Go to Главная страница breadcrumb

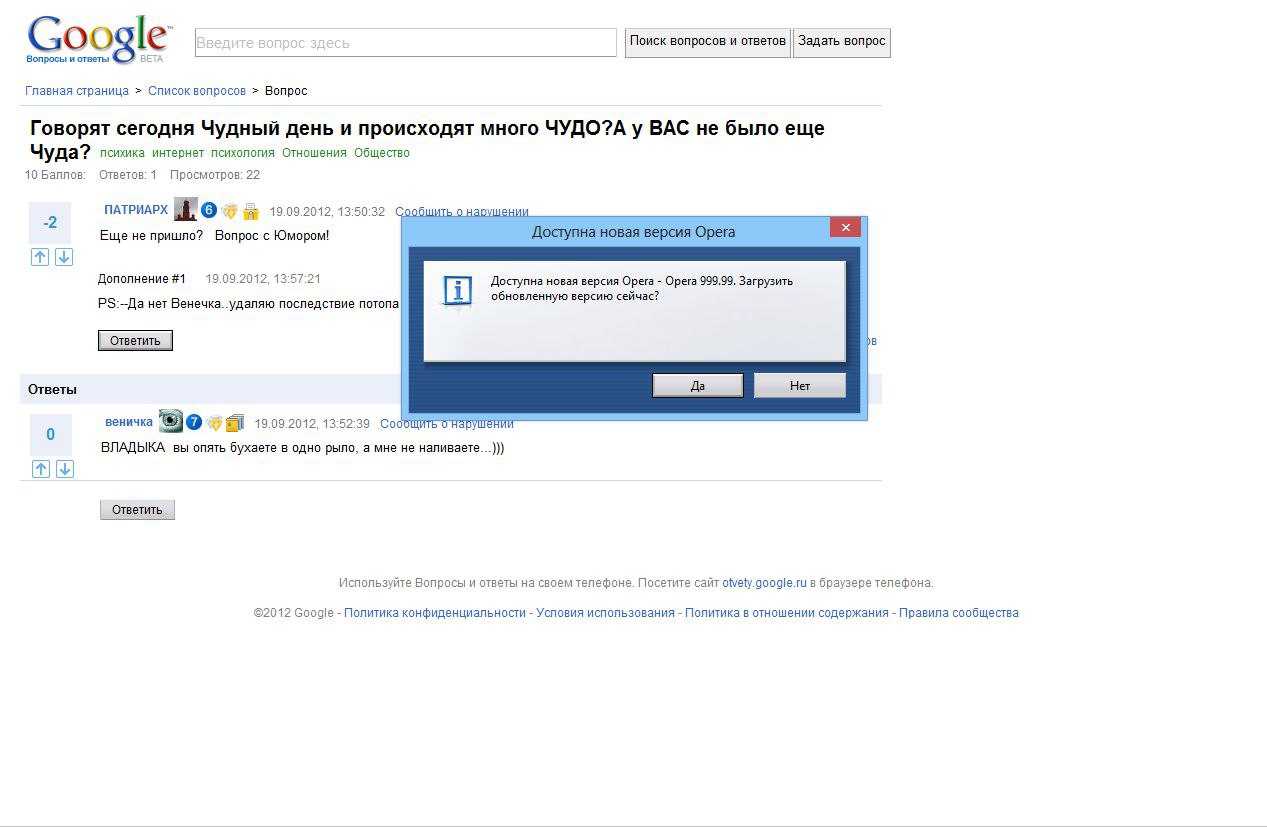(x=77, y=91)
